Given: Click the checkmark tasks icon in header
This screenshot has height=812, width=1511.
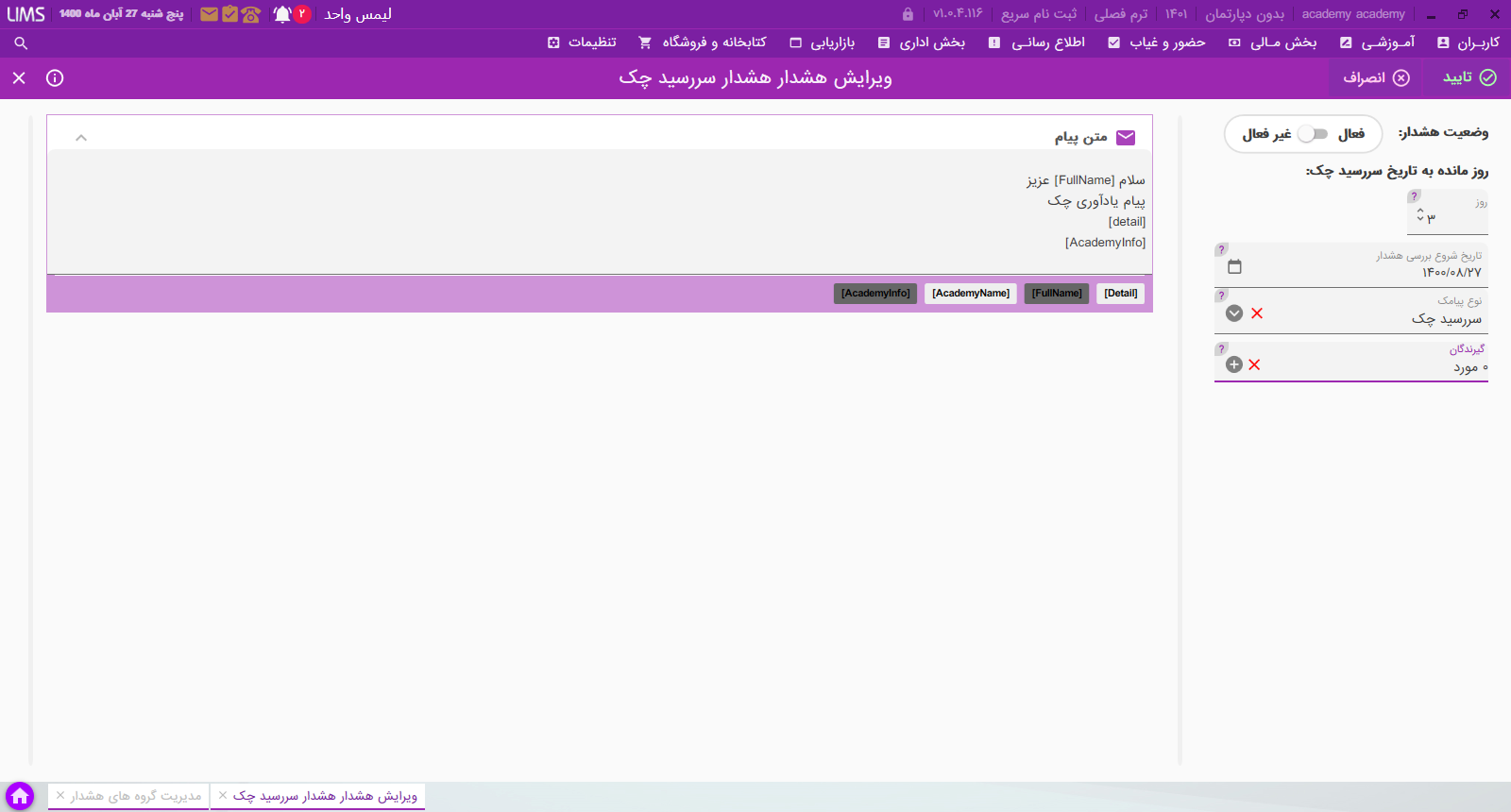Looking at the screenshot, I should (229, 14).
